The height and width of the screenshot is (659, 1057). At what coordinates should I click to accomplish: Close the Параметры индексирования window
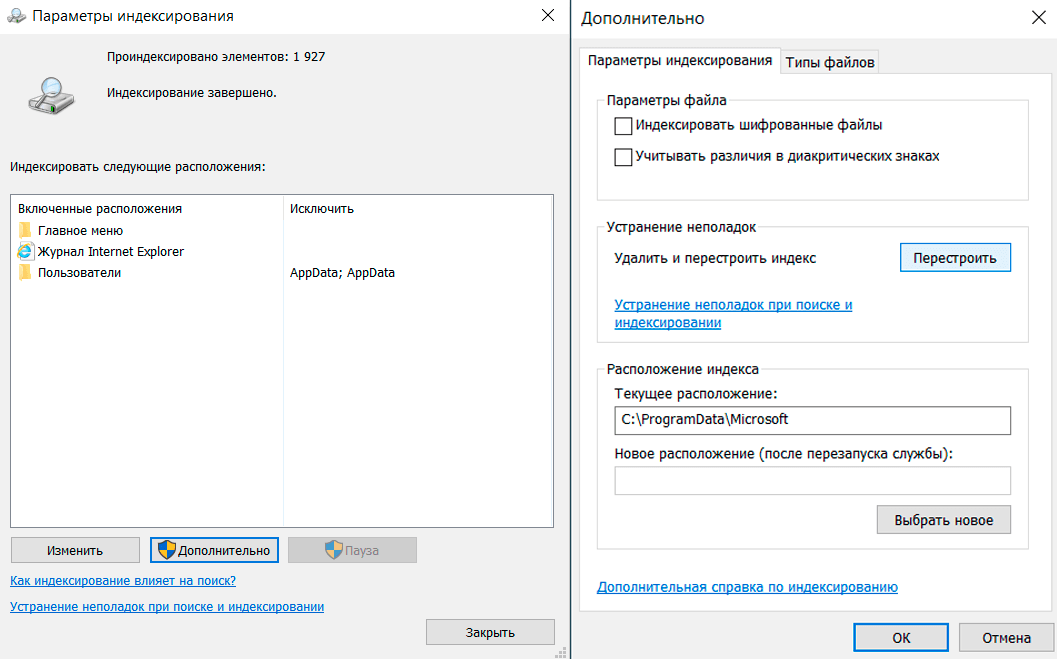(548, 15)
